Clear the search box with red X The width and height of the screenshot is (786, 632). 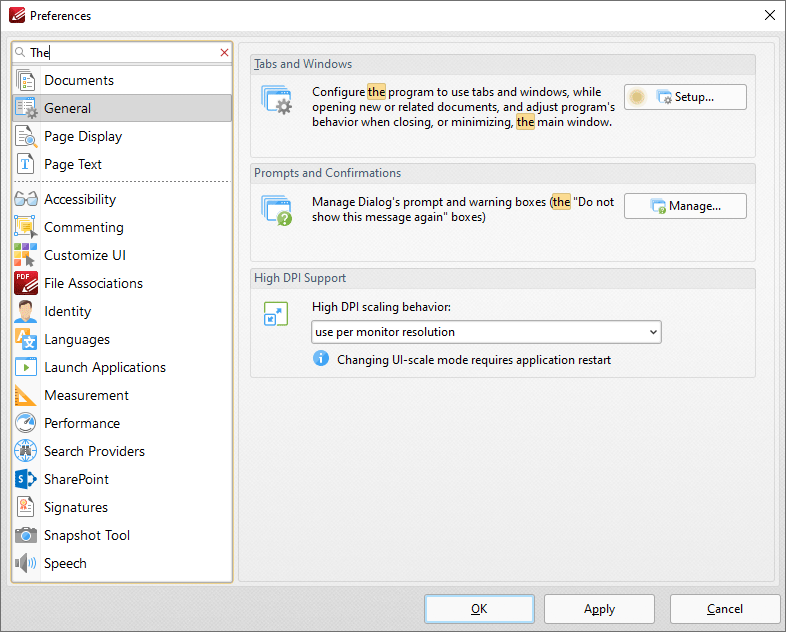[225, 53]
